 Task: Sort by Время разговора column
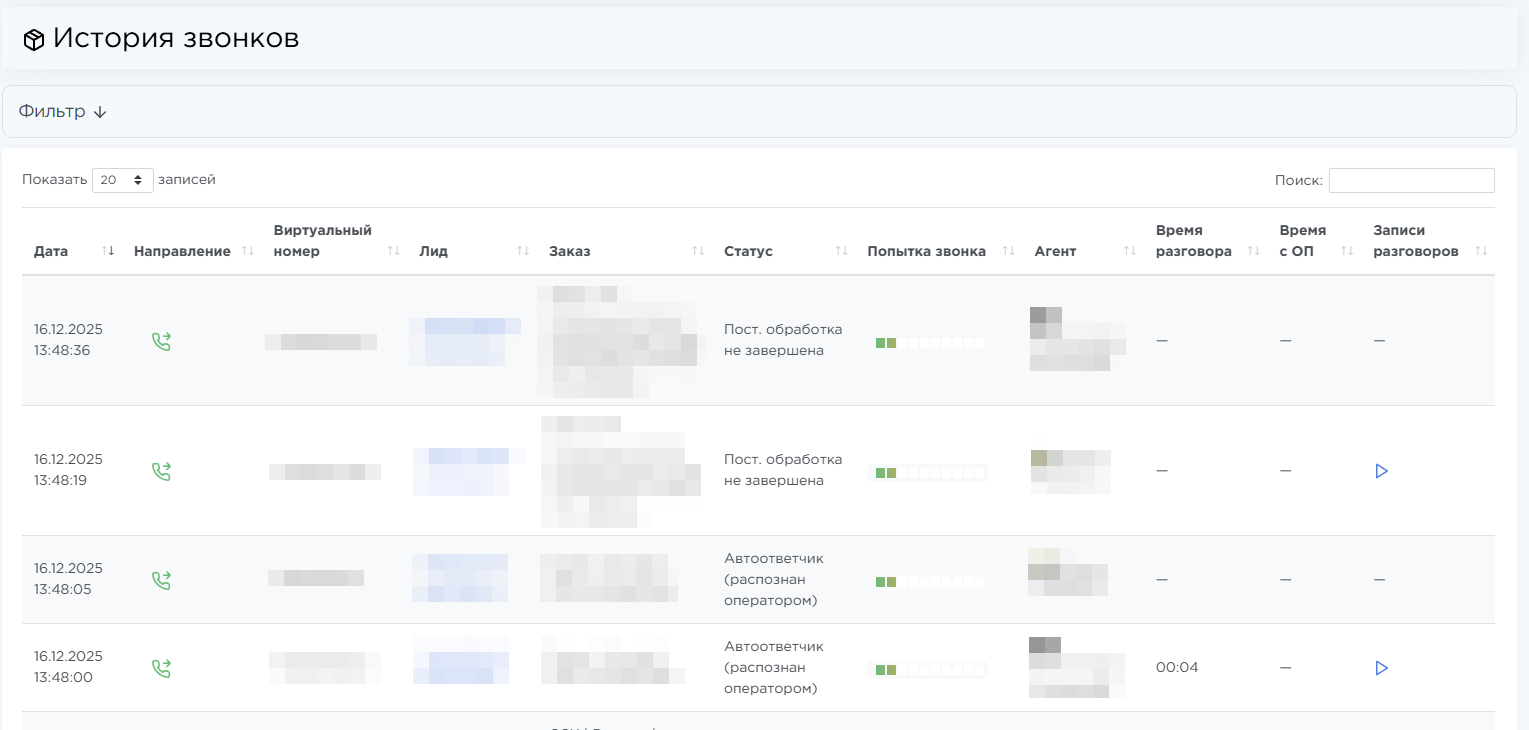1193,241
